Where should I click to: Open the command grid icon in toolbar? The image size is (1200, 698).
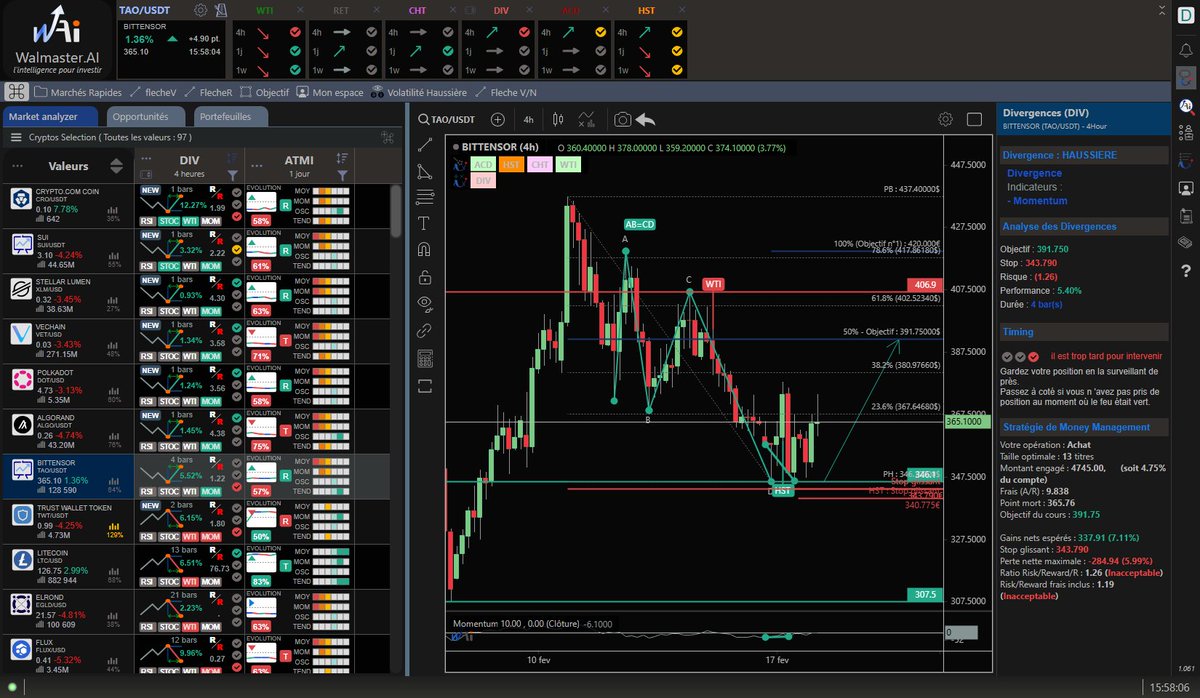[16, 91]
